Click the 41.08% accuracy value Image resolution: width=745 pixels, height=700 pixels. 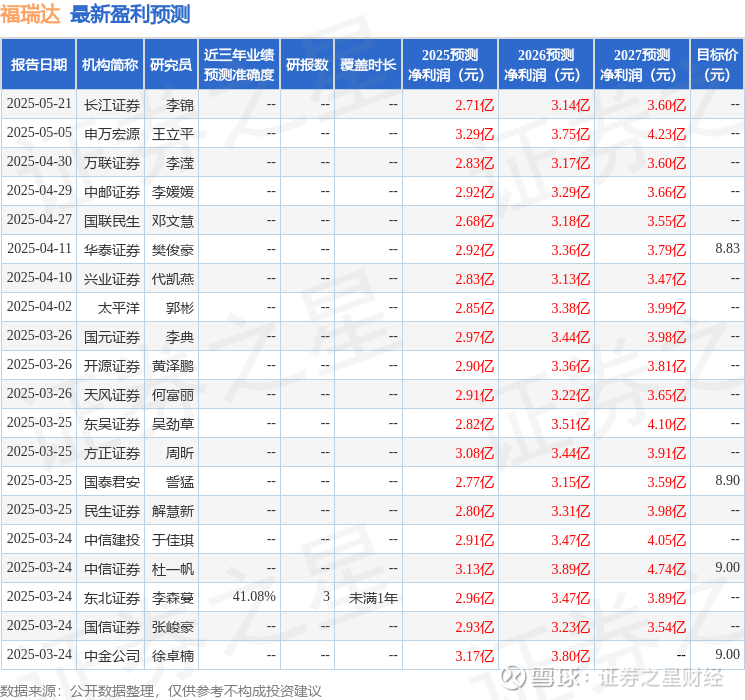(x=254, y=596)
